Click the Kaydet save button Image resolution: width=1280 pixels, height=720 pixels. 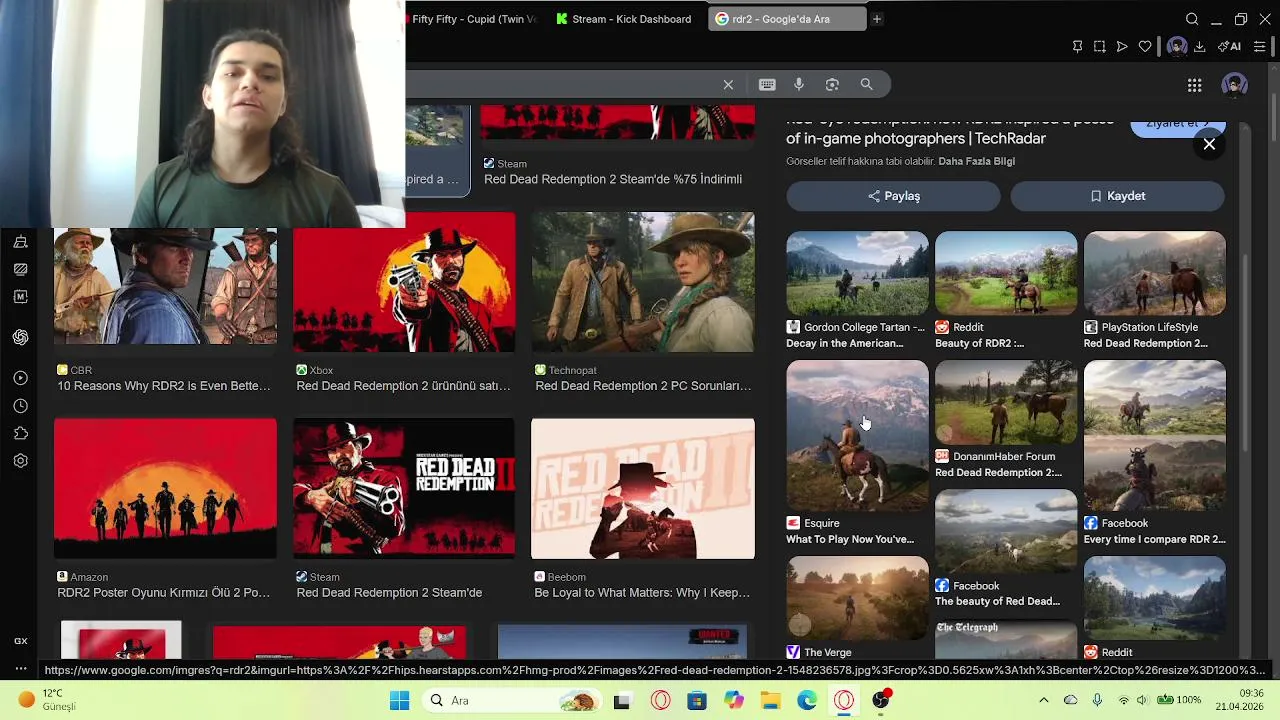[x=1117, y=196]
